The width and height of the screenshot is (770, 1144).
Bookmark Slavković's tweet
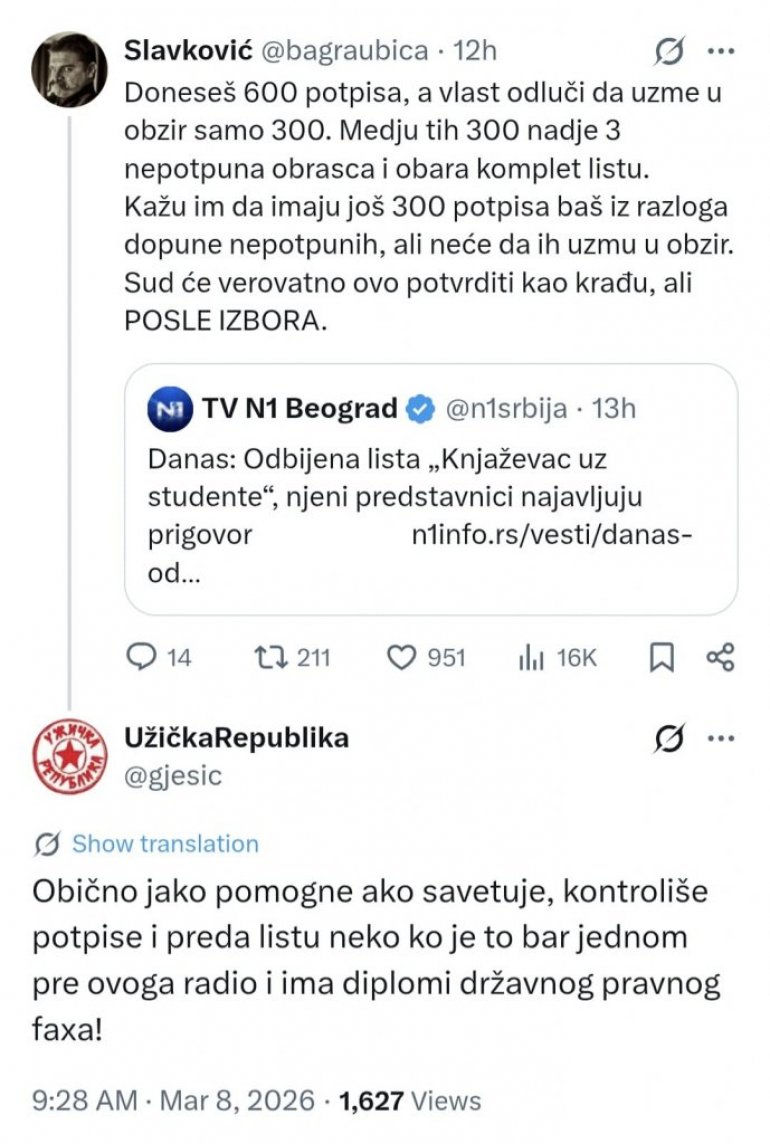[x=662, y=657]
